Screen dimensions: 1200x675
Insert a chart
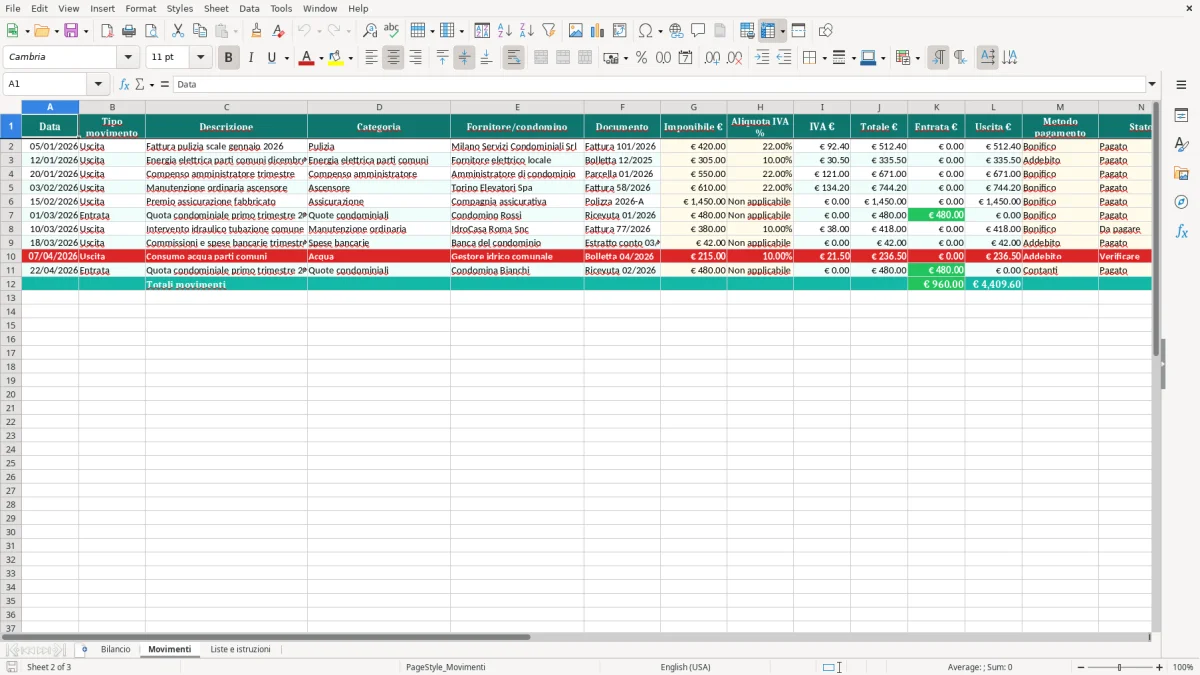coord(598,31)
